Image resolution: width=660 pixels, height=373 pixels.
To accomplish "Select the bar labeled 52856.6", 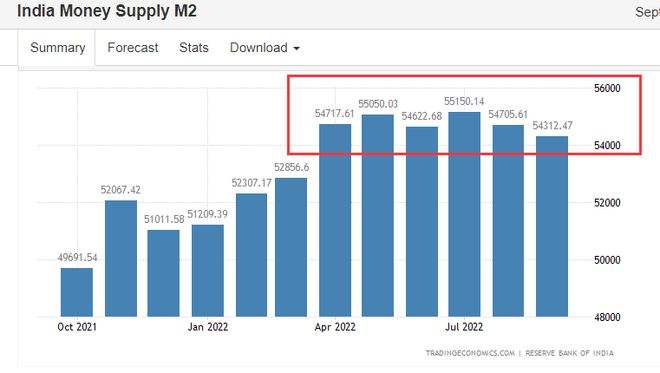I will (x=291, y=248).
